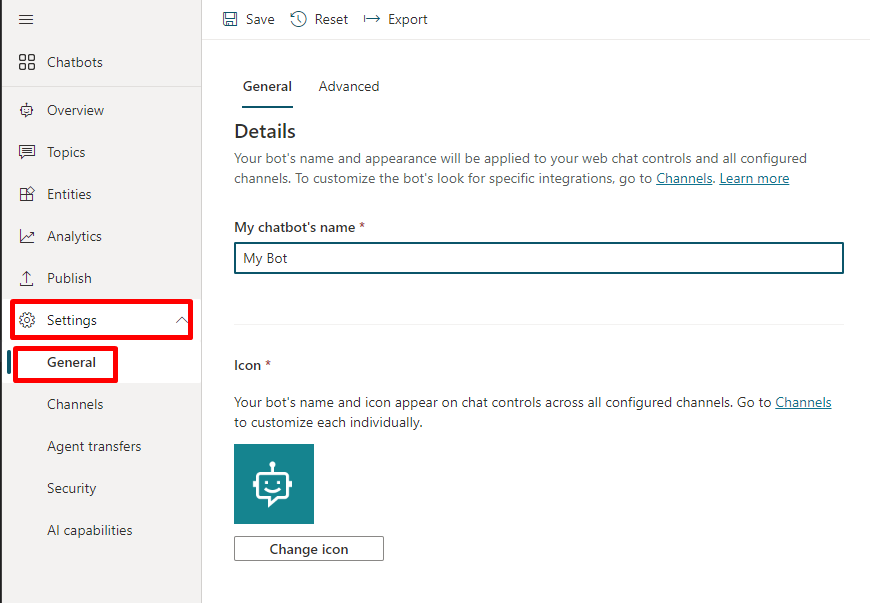Click the Publish upload arrow icon
The width and height of the screenshot is (870, 603).
(27, 278)
